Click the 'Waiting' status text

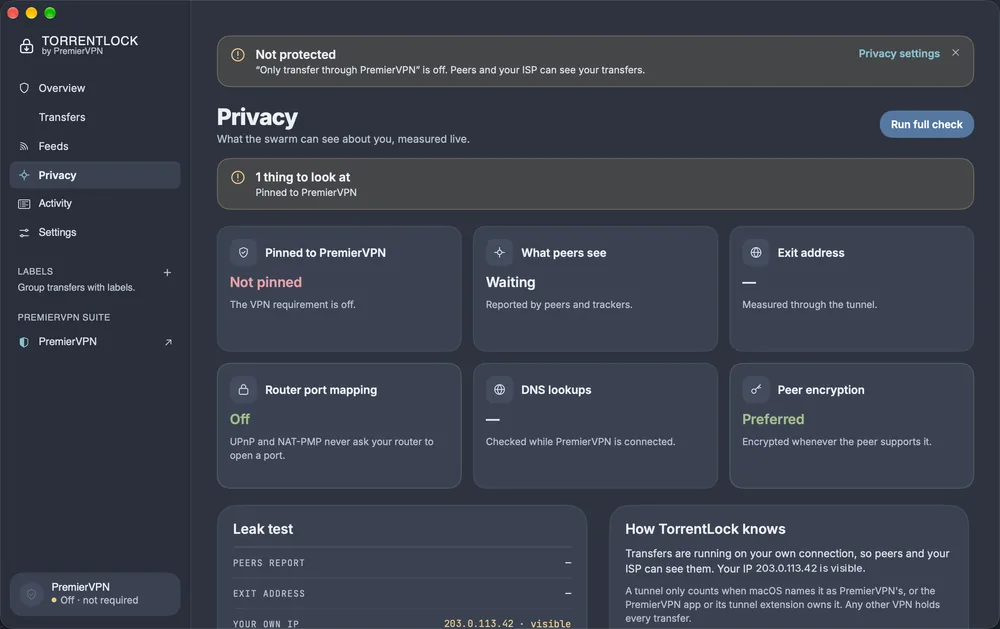click(510, 282)
